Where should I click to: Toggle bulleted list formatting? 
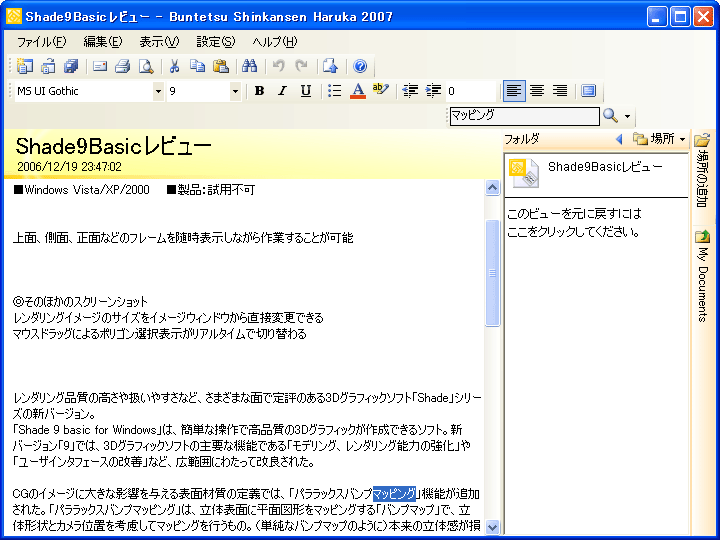click(x=334, y=91)
